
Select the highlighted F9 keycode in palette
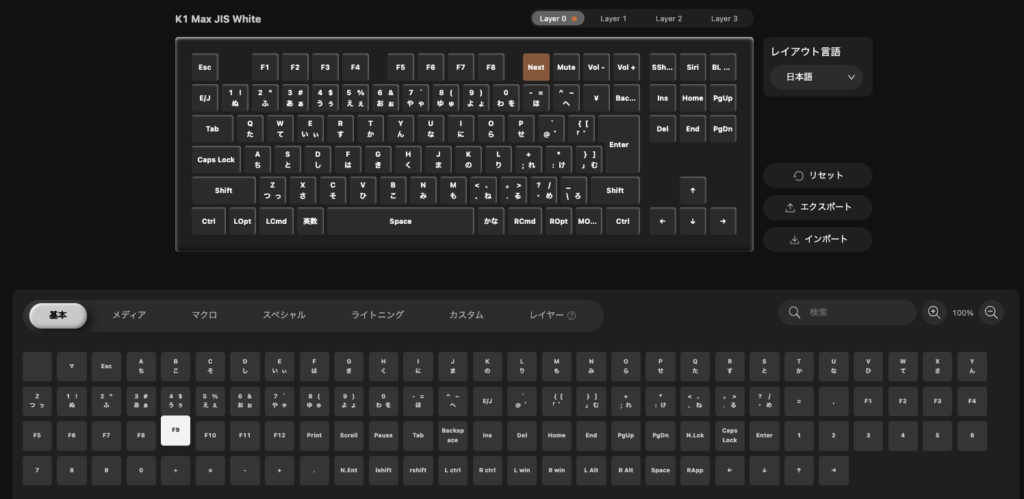(x=176, y=431)
